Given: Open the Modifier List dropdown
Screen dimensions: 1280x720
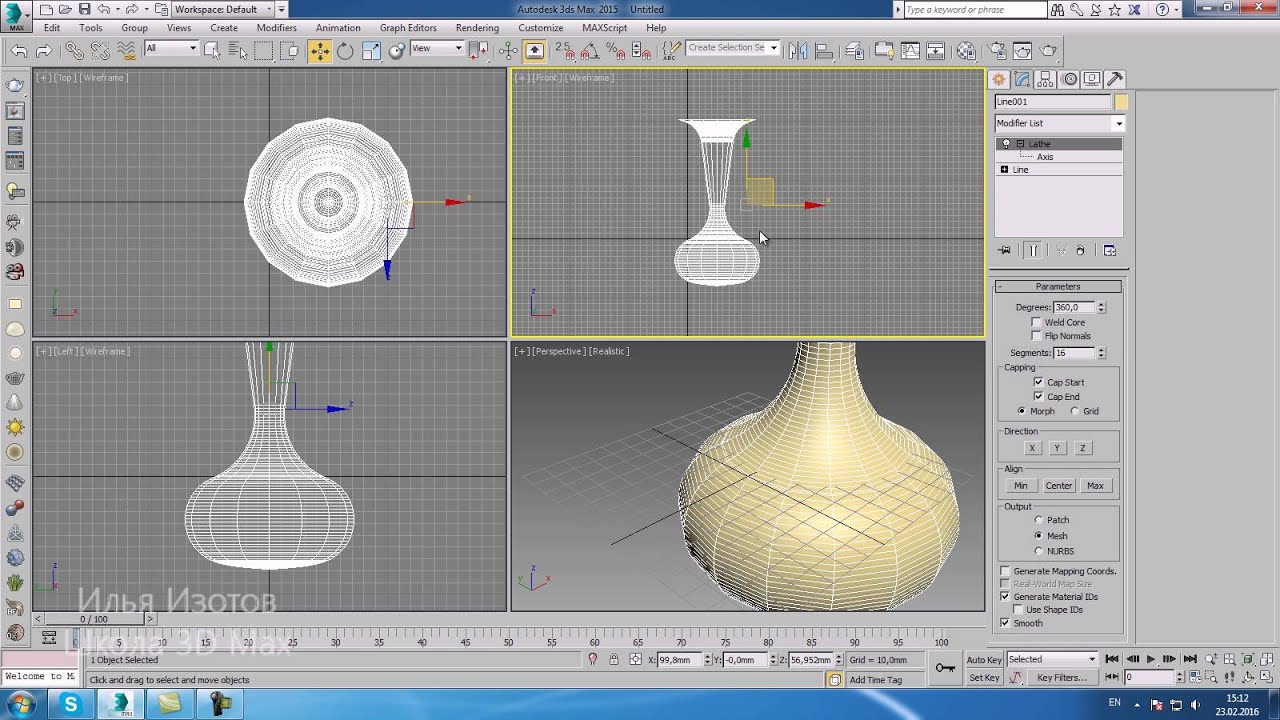Looking at the screenshot, I should 1059,123.
